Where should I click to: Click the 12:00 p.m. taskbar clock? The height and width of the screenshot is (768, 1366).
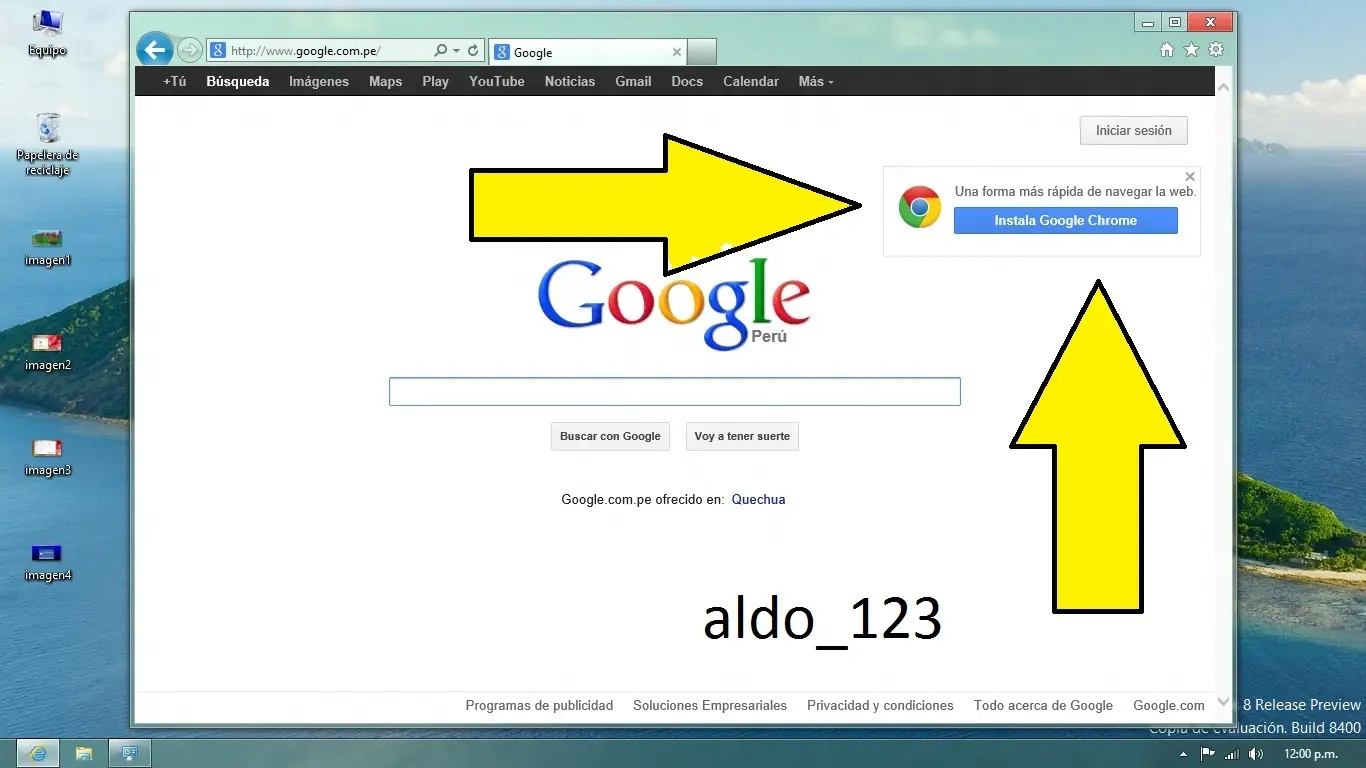1310,754
